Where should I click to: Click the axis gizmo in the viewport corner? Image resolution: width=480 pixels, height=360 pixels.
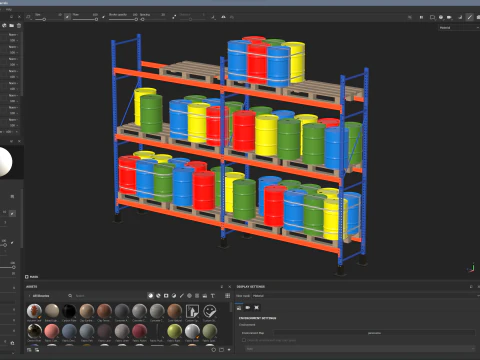click(471, 268)
